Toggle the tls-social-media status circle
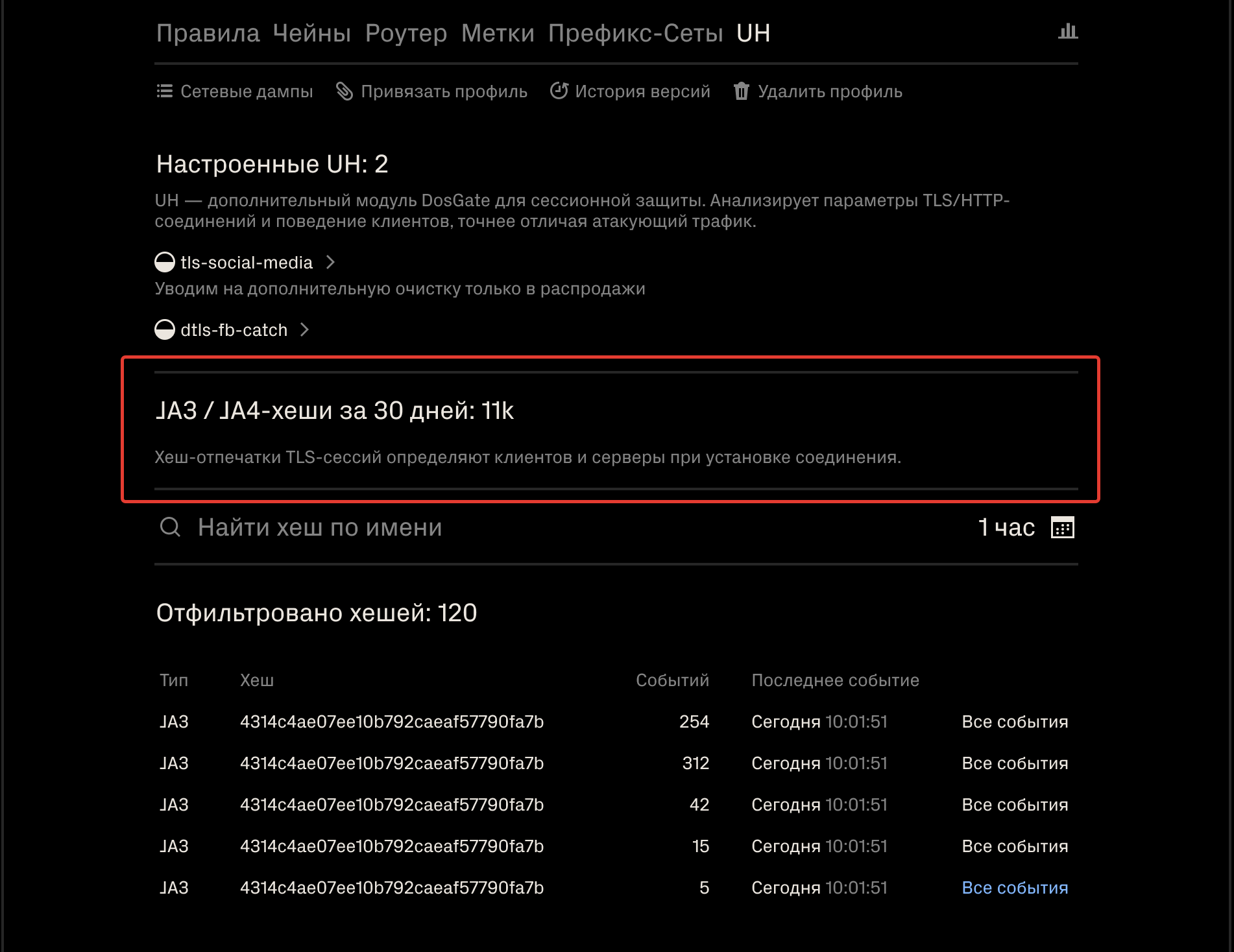This screenshot has height=952, width=1234. (165, 263)
